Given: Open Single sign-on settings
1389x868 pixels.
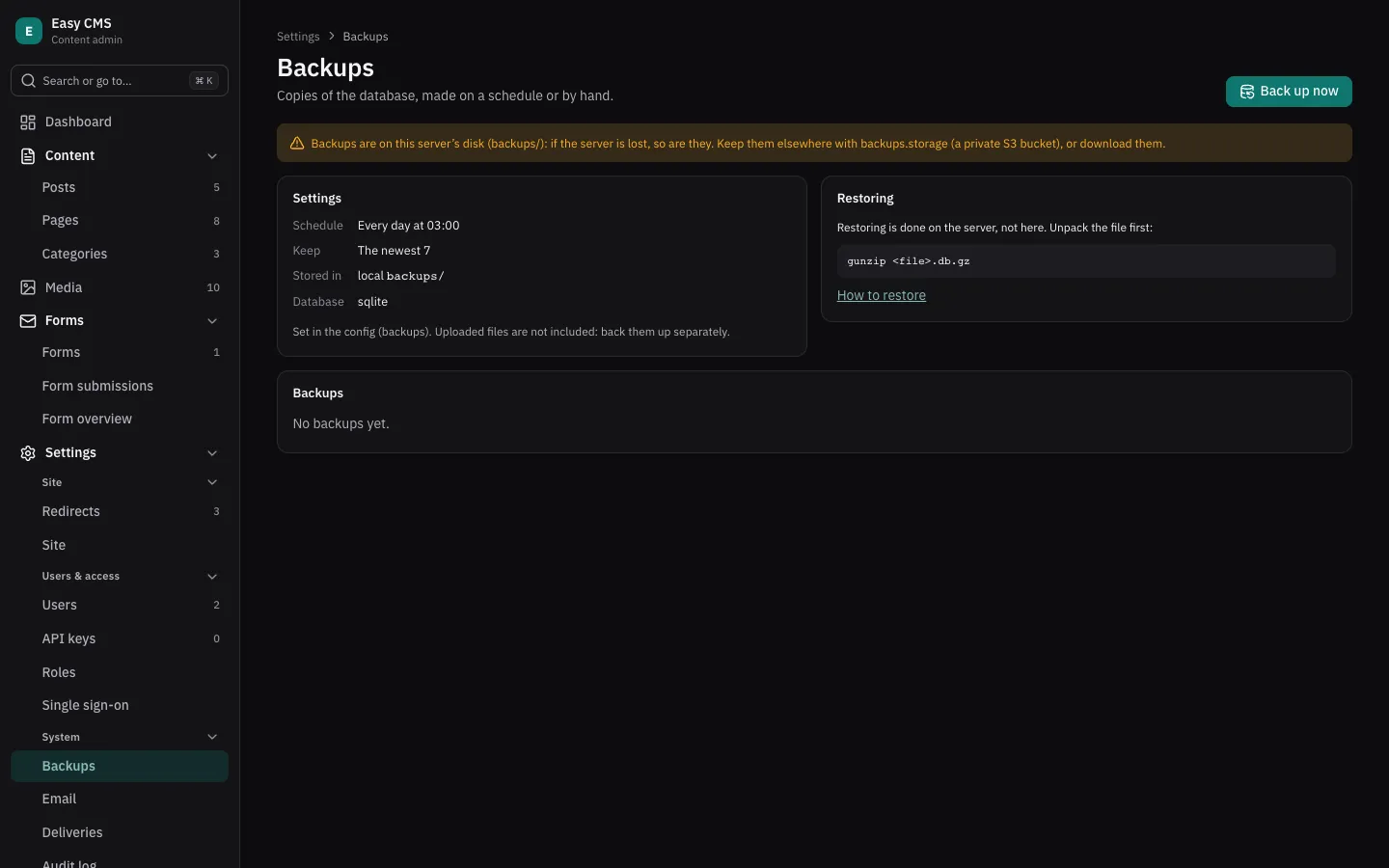Looking at the screenshot, I should pyautogui.click(x=120, y=705).
